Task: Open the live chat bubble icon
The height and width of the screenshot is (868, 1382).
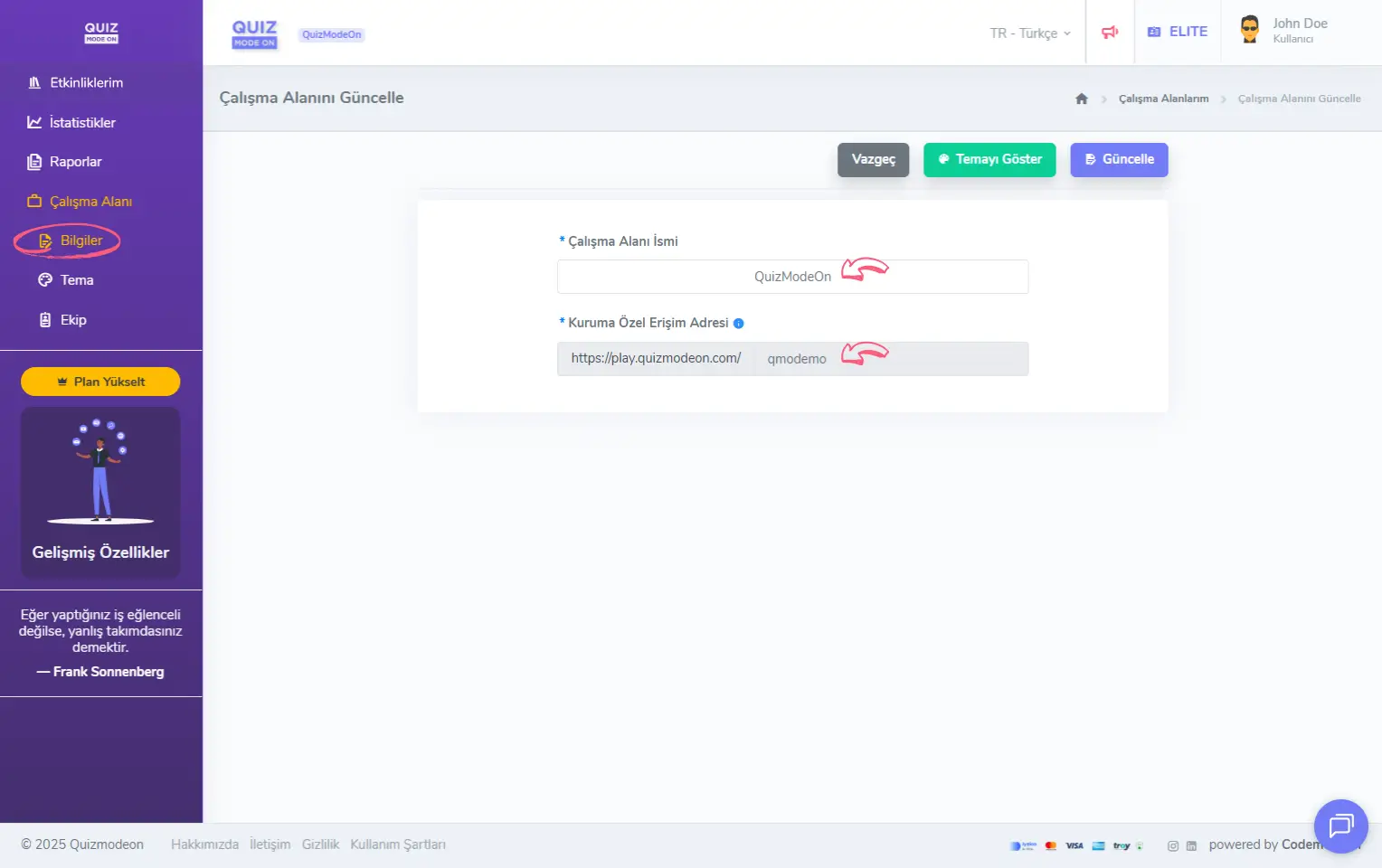Action: [1340, 826]
